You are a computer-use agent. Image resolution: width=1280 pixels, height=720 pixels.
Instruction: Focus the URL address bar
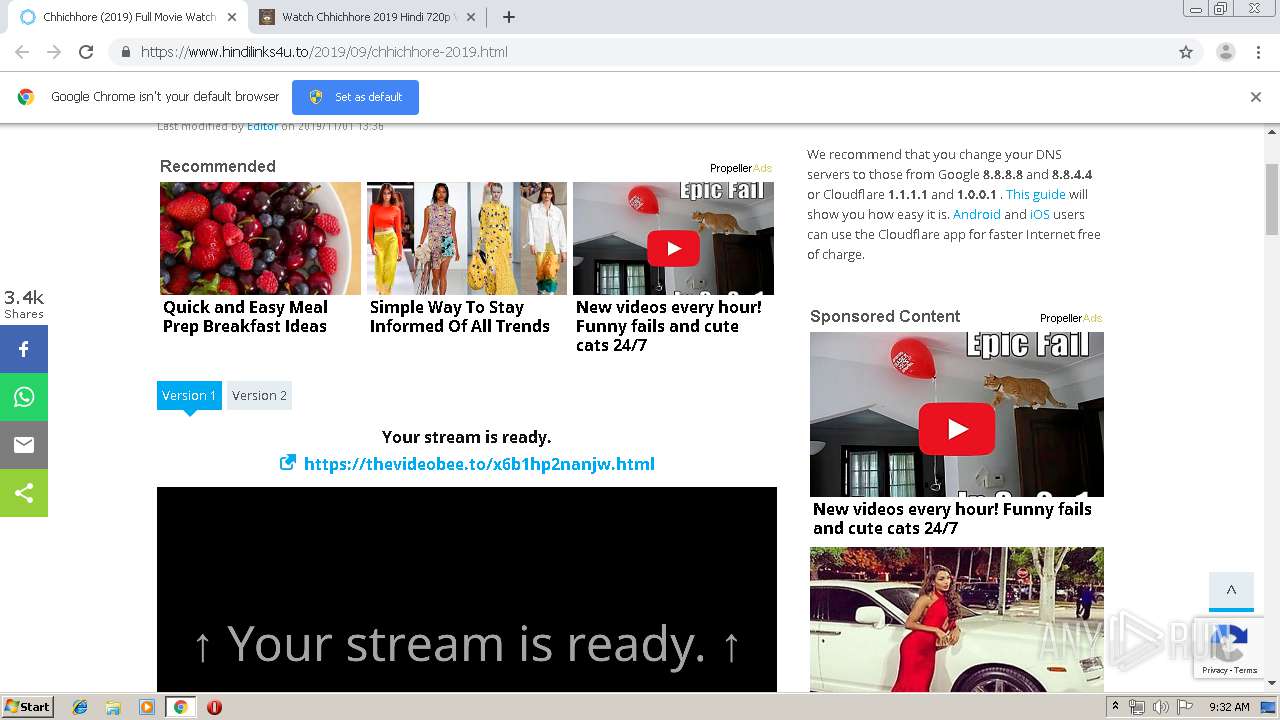tap(650, 52)
